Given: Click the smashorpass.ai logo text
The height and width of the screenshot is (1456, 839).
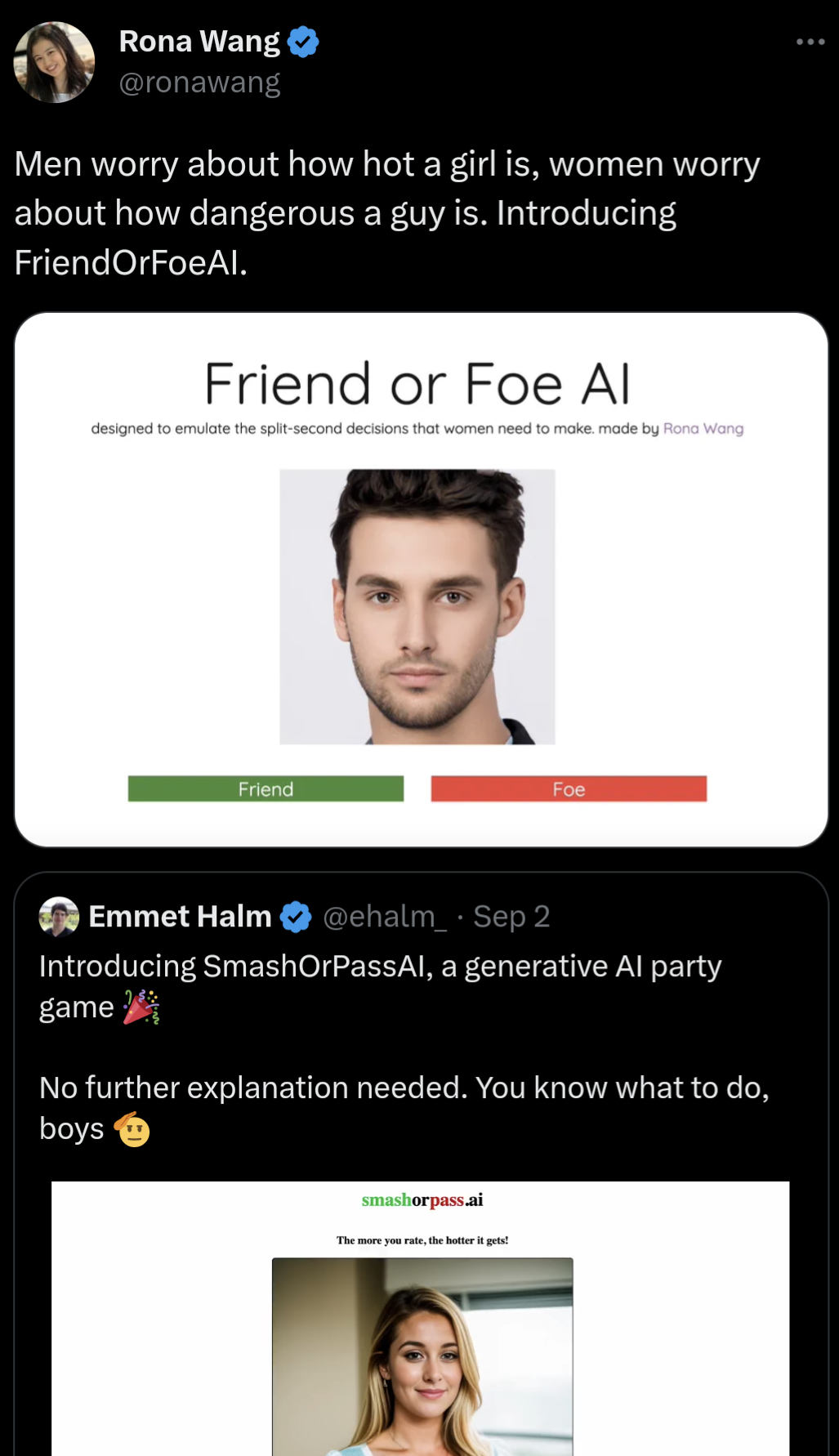Looking at the screenshot, I should coord(422,1200).
